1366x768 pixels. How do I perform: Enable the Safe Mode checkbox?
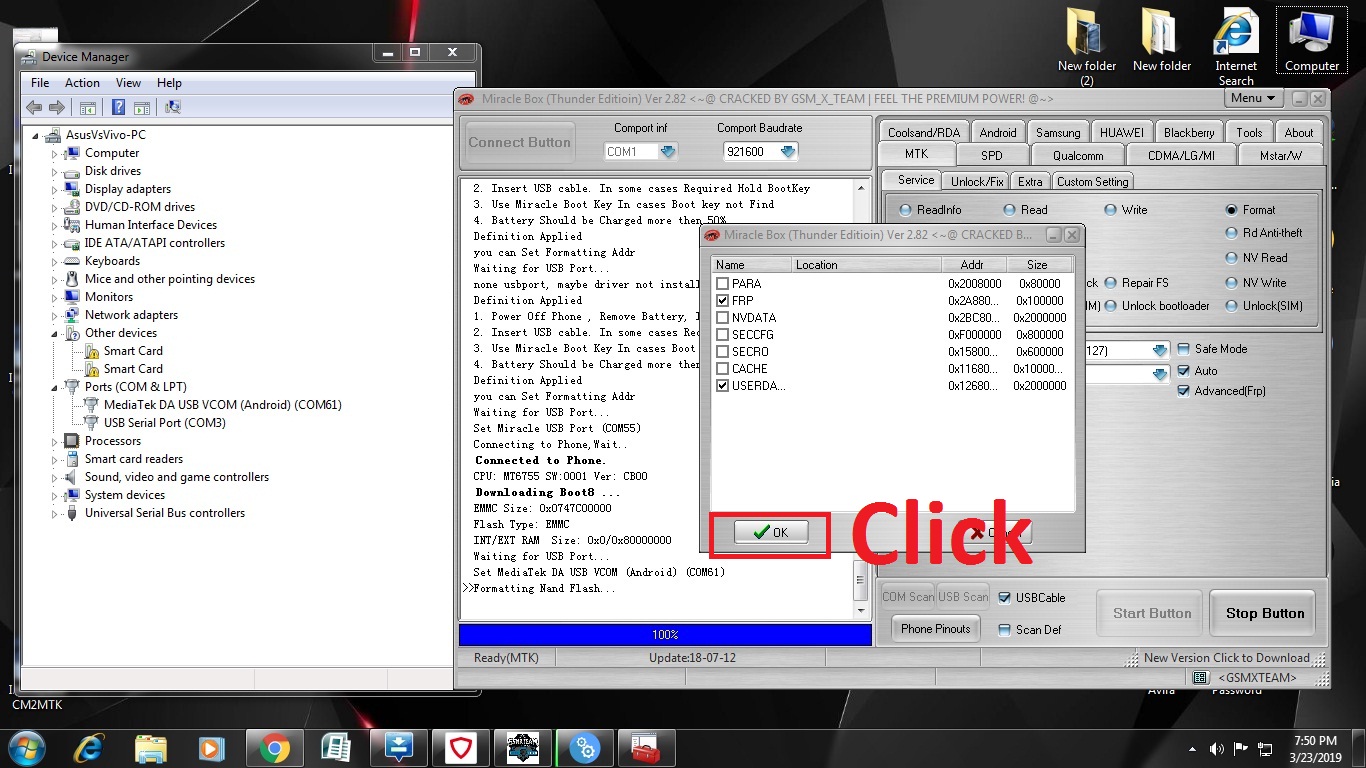click(x=1184, y=349)
